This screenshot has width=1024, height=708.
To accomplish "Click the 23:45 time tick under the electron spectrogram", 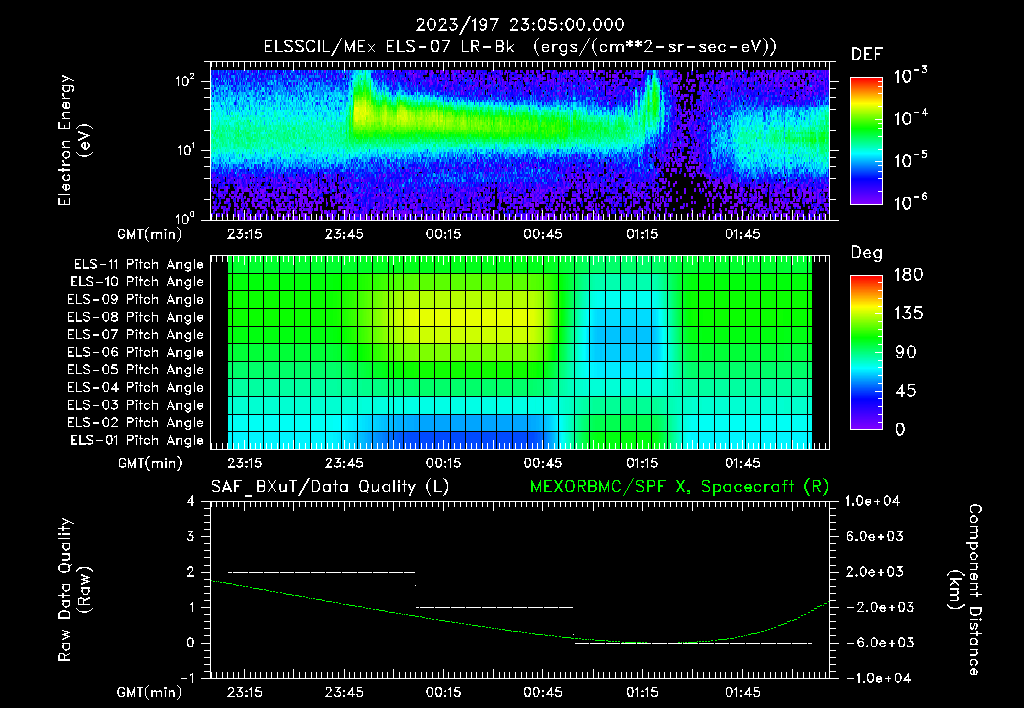I will click(x=344, y=234).
